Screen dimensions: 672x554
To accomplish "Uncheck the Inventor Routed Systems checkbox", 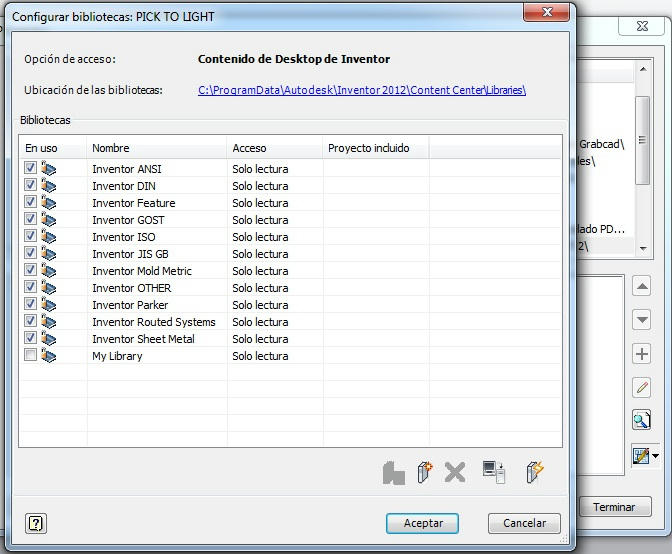I will 30,320.
